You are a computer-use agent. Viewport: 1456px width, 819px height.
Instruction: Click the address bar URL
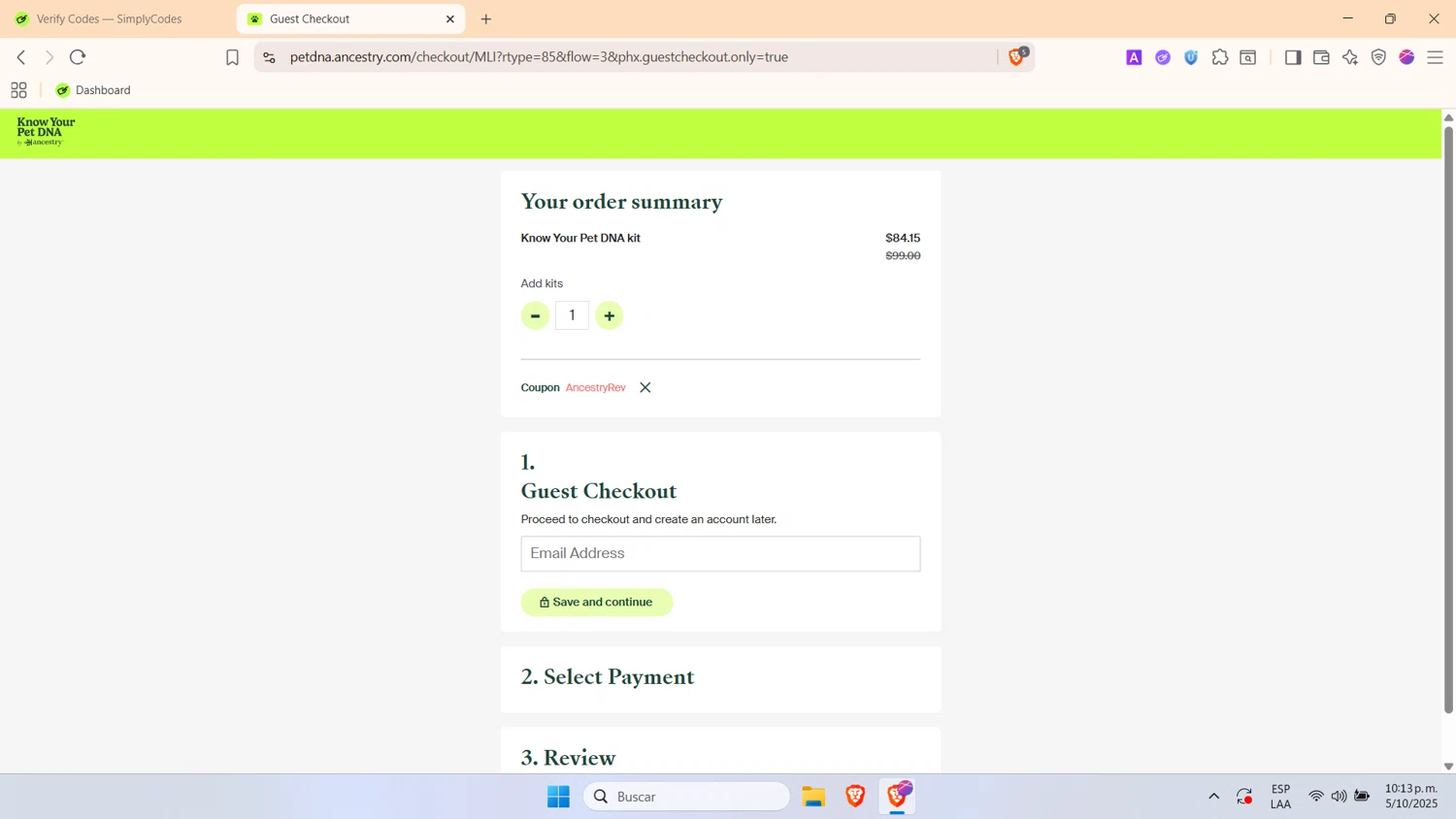[x=539, y=57]
